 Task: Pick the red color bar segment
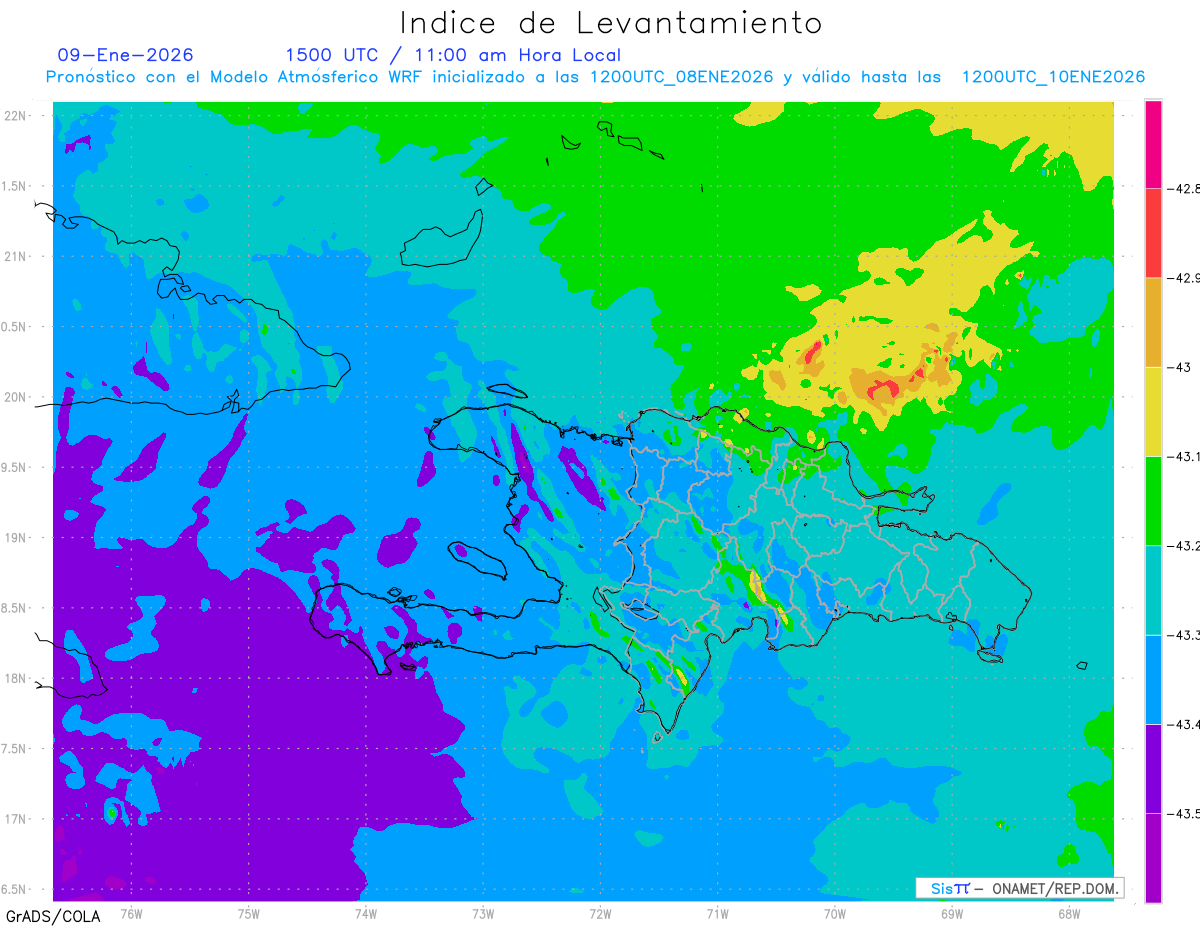[x=1153, y=233]
